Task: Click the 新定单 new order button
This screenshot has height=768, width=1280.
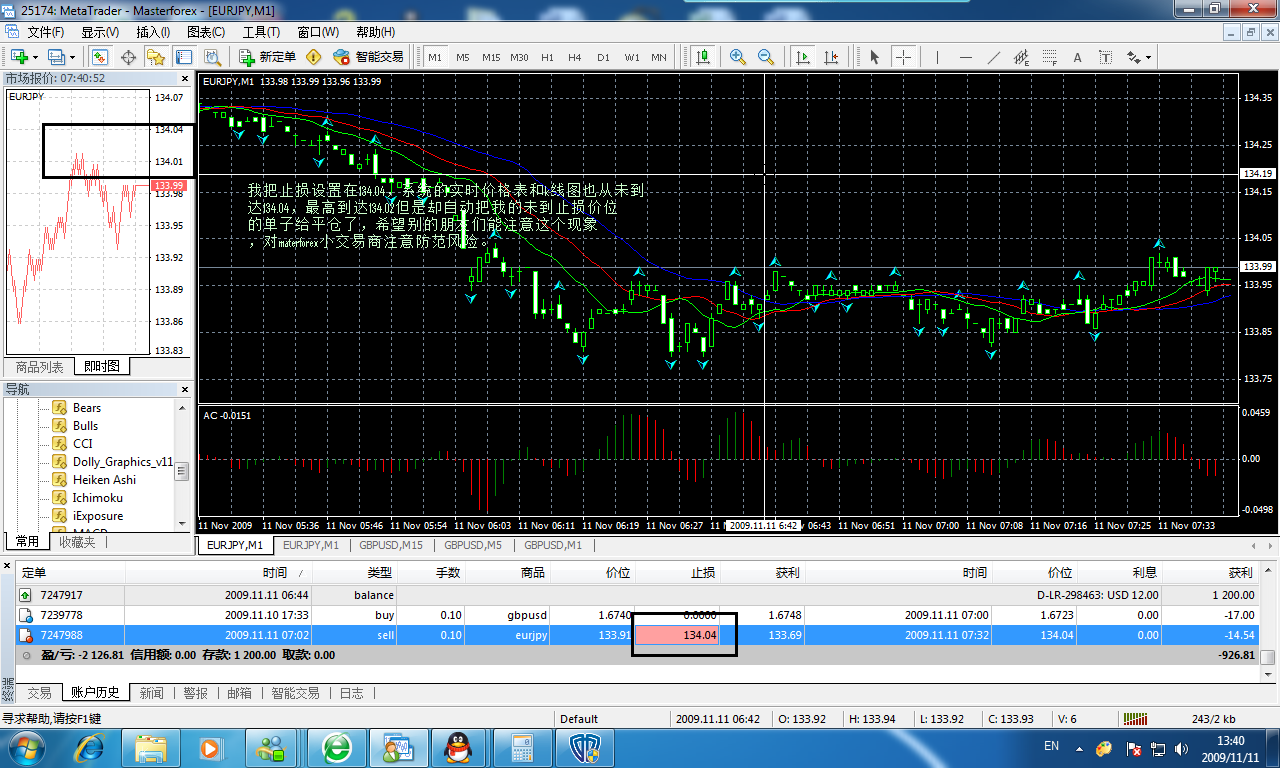Action: [267, 57]
